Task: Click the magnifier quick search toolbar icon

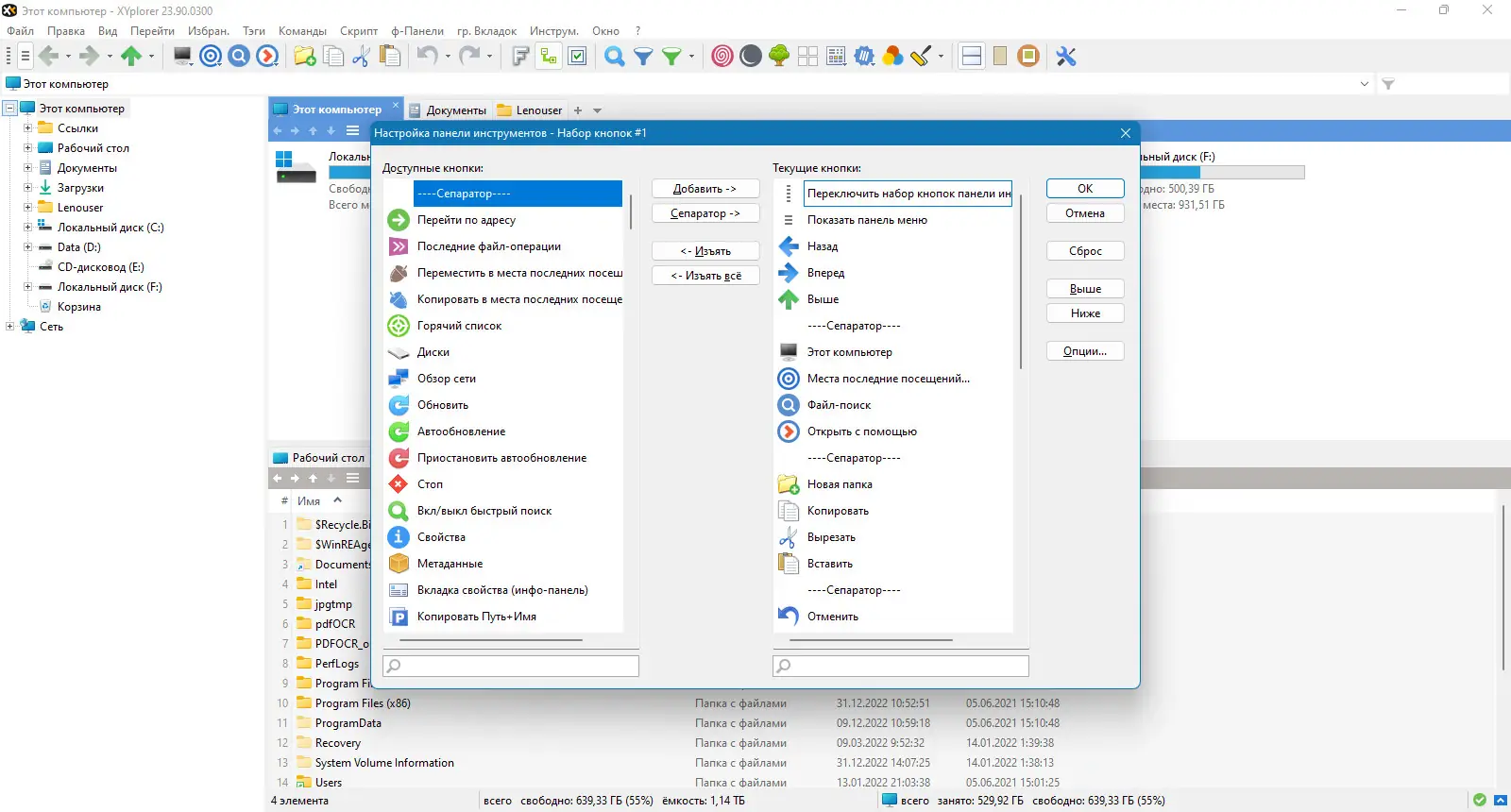Action: pos(615,57)
